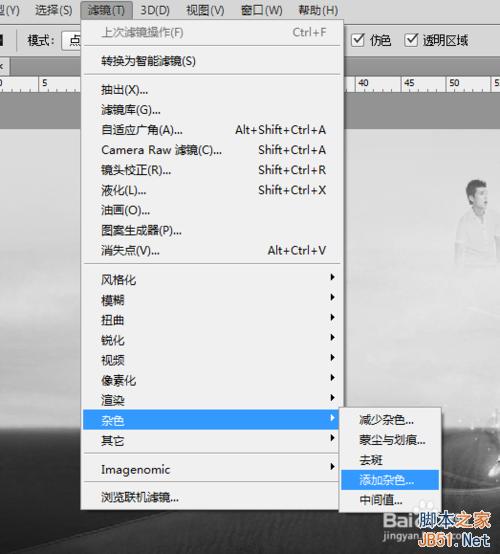The image size is (500, 554).
Task: Open the 滤镜(T) menu in menu bar
Action: click(106, 10)
